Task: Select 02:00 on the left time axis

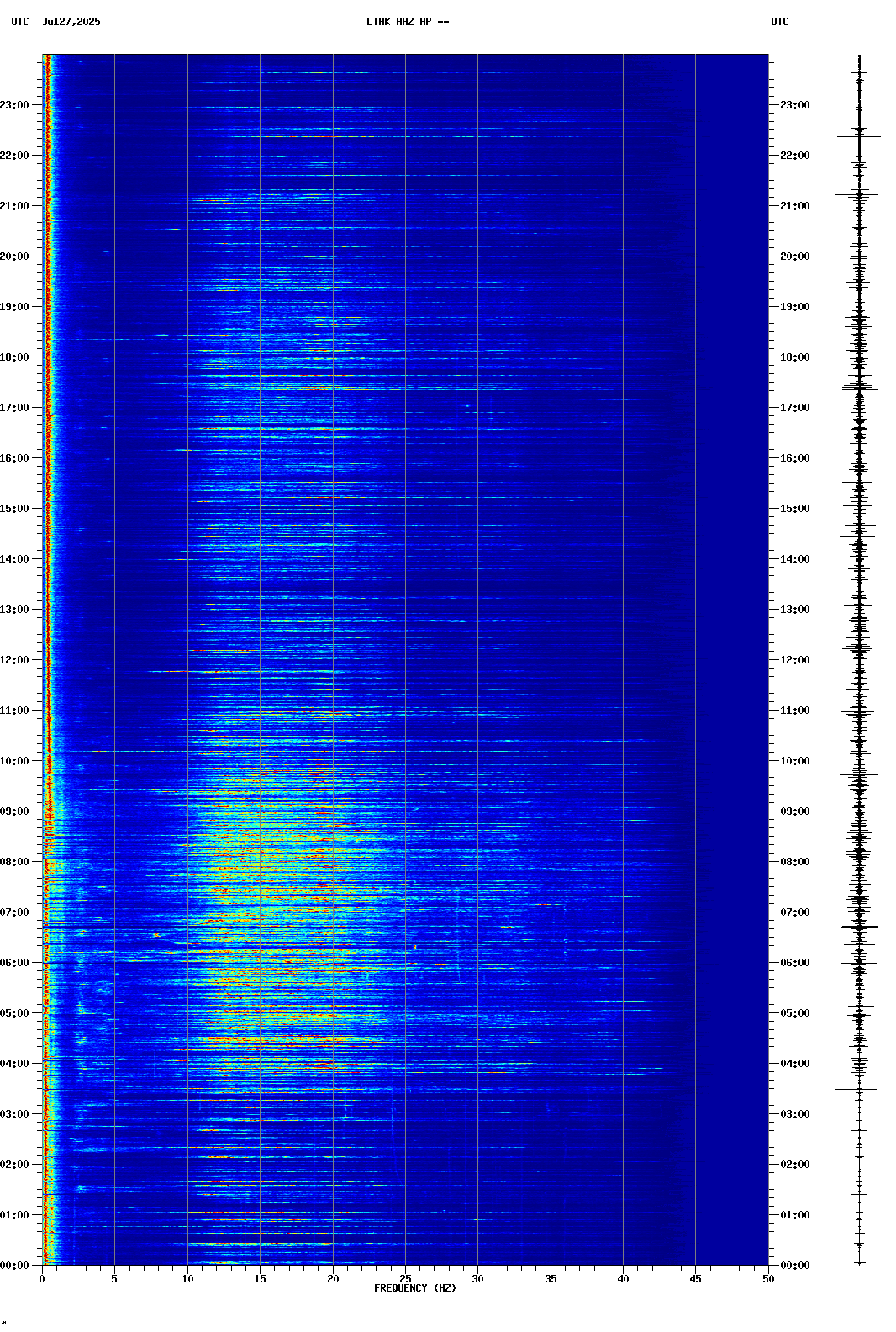Action: click(x=14, y=1165)
